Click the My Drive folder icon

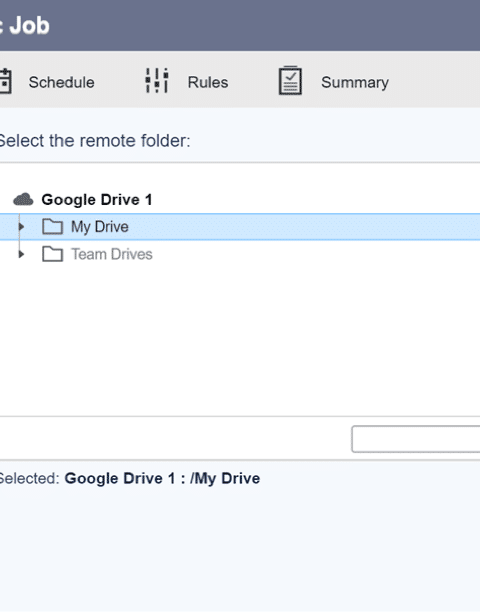coord(52,226)
